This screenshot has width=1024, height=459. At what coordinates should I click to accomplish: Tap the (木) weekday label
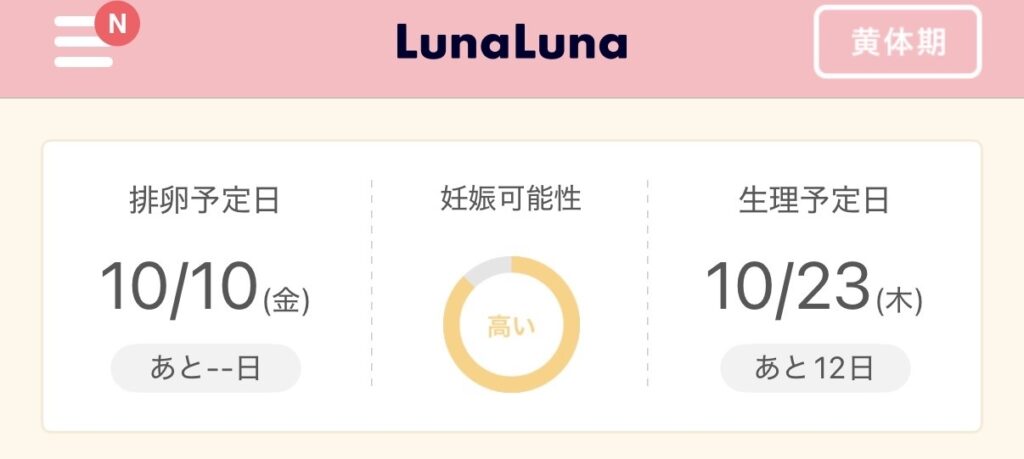[898, 300]
